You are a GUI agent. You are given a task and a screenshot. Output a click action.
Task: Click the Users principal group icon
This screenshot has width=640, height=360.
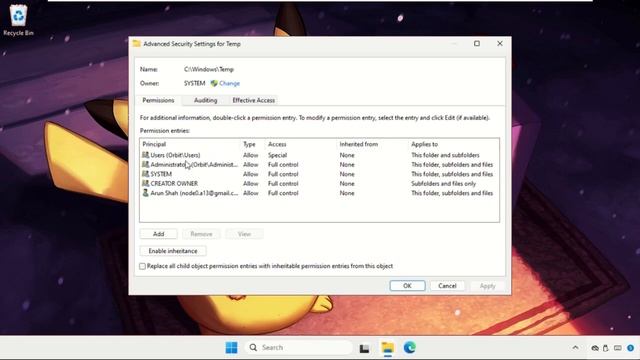coord(145,155)
